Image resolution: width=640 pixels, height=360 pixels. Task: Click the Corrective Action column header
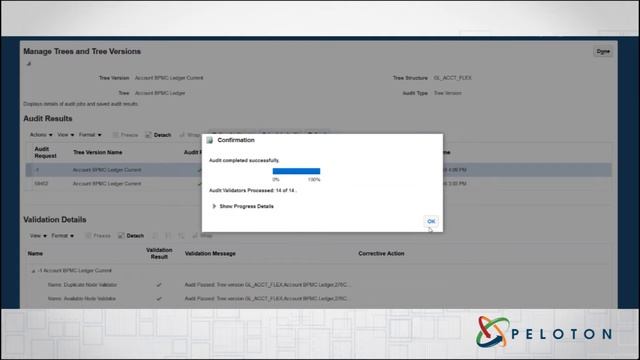[381, 253]
